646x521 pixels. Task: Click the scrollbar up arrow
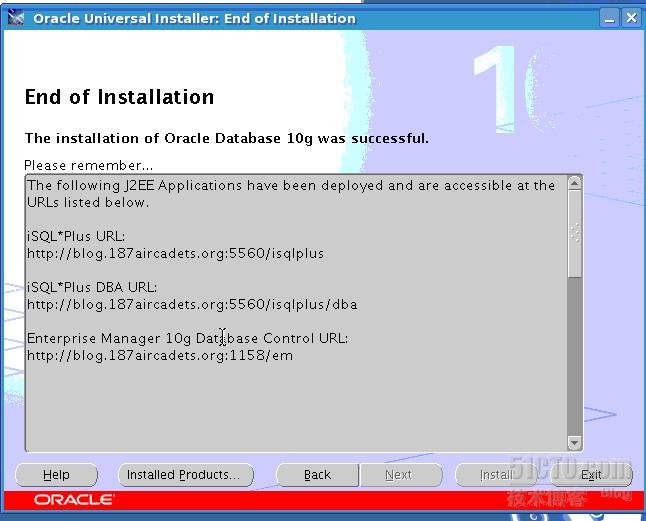point(574,183)
